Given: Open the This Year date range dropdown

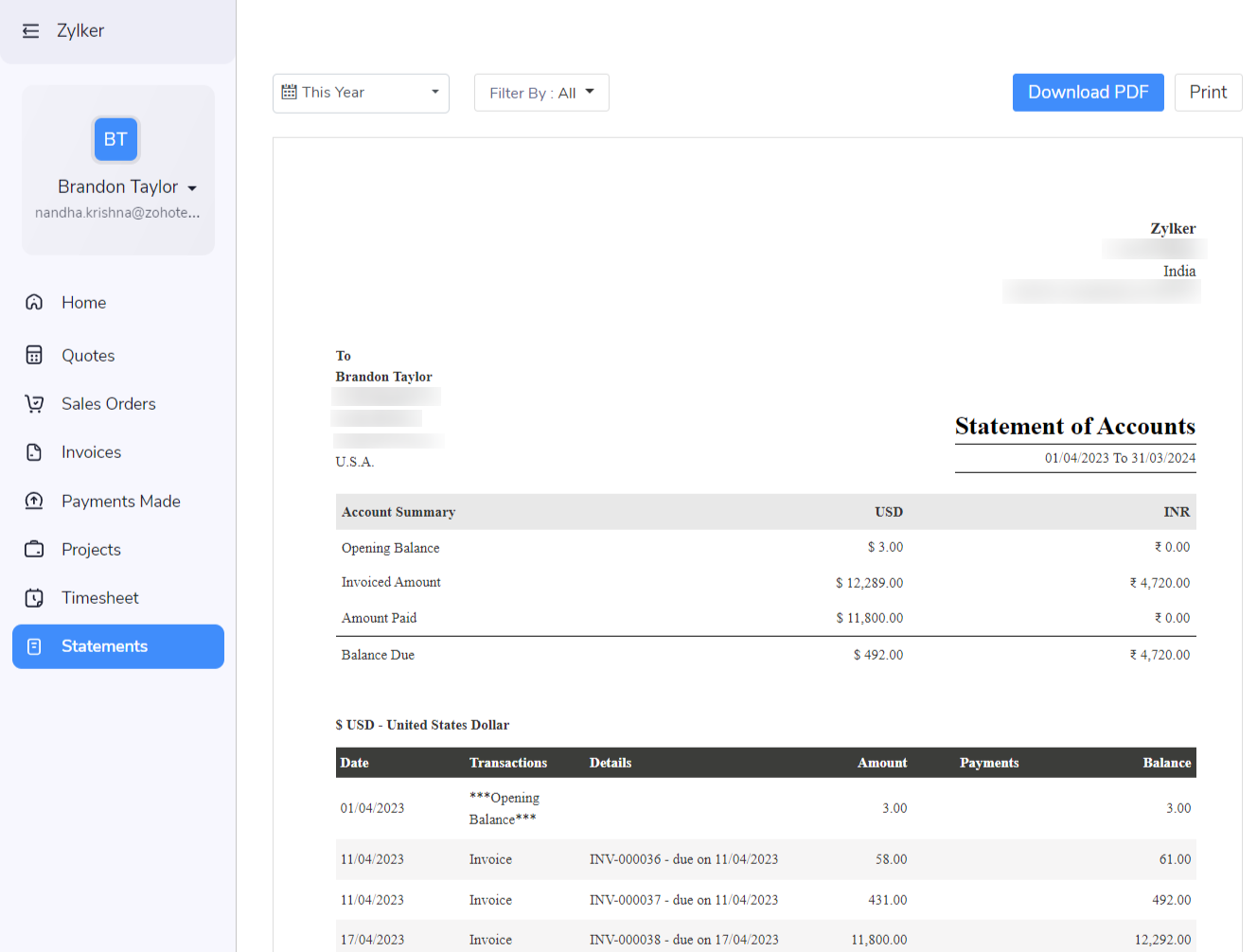Looking at the screenshot, I should [361, 93].
